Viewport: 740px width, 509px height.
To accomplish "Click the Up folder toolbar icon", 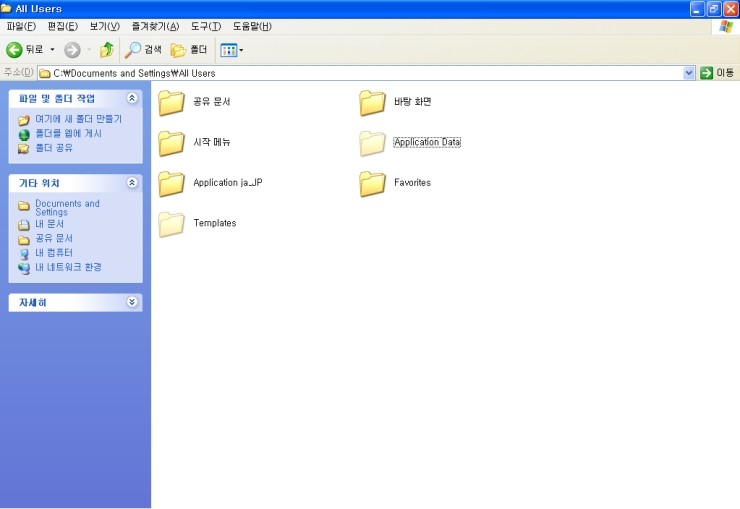I will coord(106,50).
